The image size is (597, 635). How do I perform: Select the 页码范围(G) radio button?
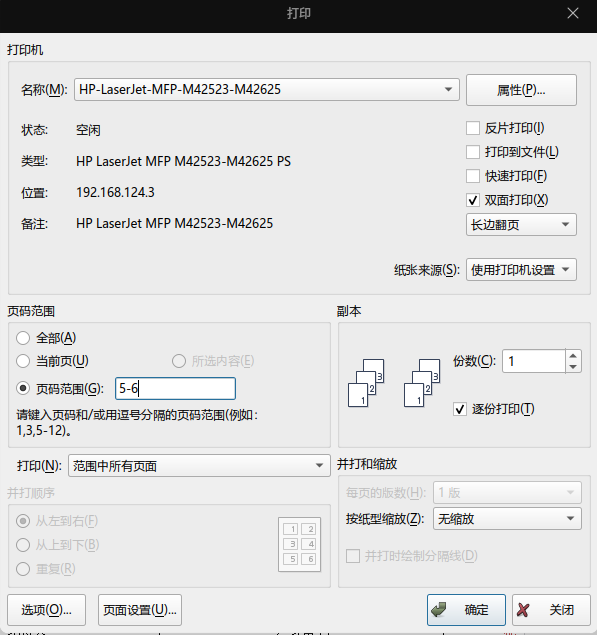(23, 389)
